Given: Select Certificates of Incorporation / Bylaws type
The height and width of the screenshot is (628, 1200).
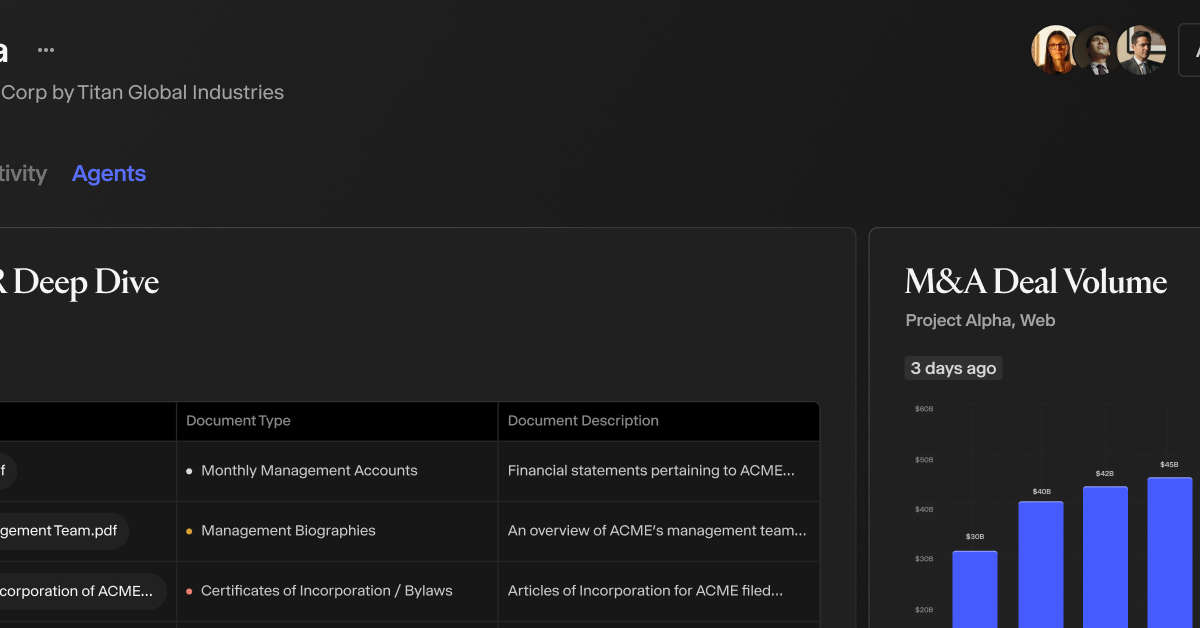Looking at the screenshot, I should pos(319,591).
